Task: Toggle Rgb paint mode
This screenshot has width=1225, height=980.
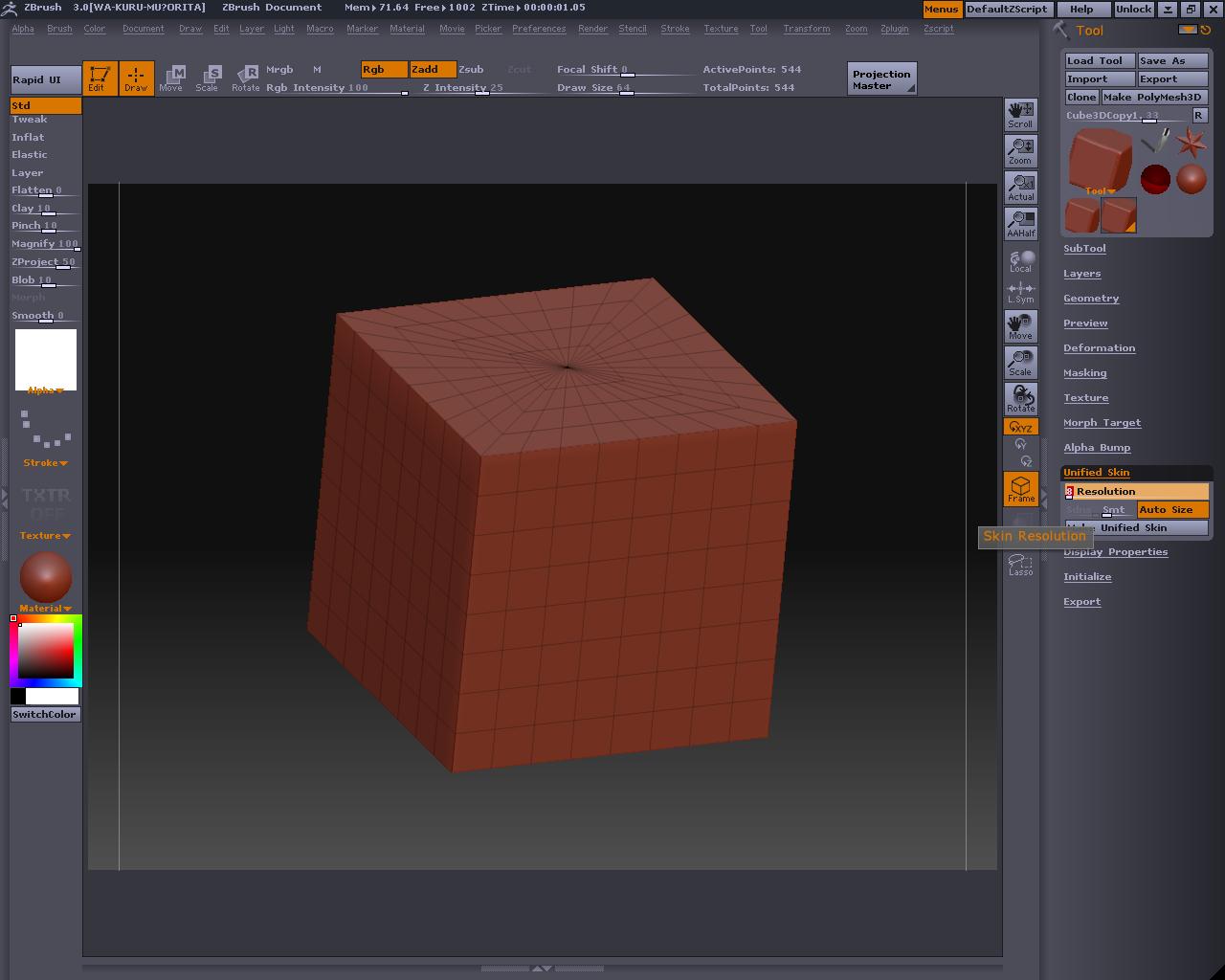Action: coord(384,69)
